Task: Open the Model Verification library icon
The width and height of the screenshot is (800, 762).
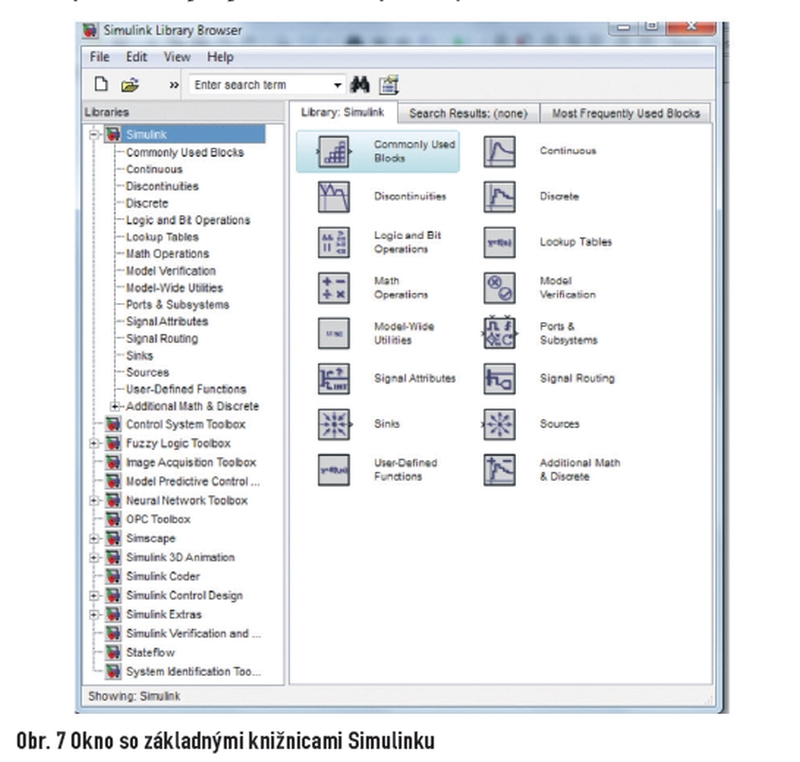Action: point(499,288)
